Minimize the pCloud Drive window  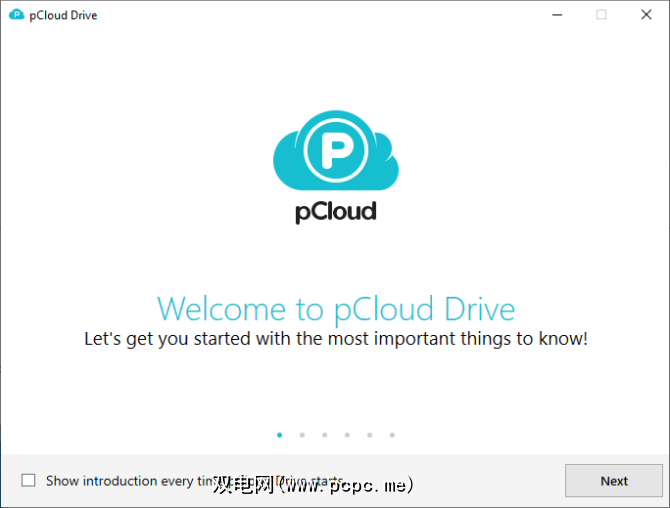[557, 15]
